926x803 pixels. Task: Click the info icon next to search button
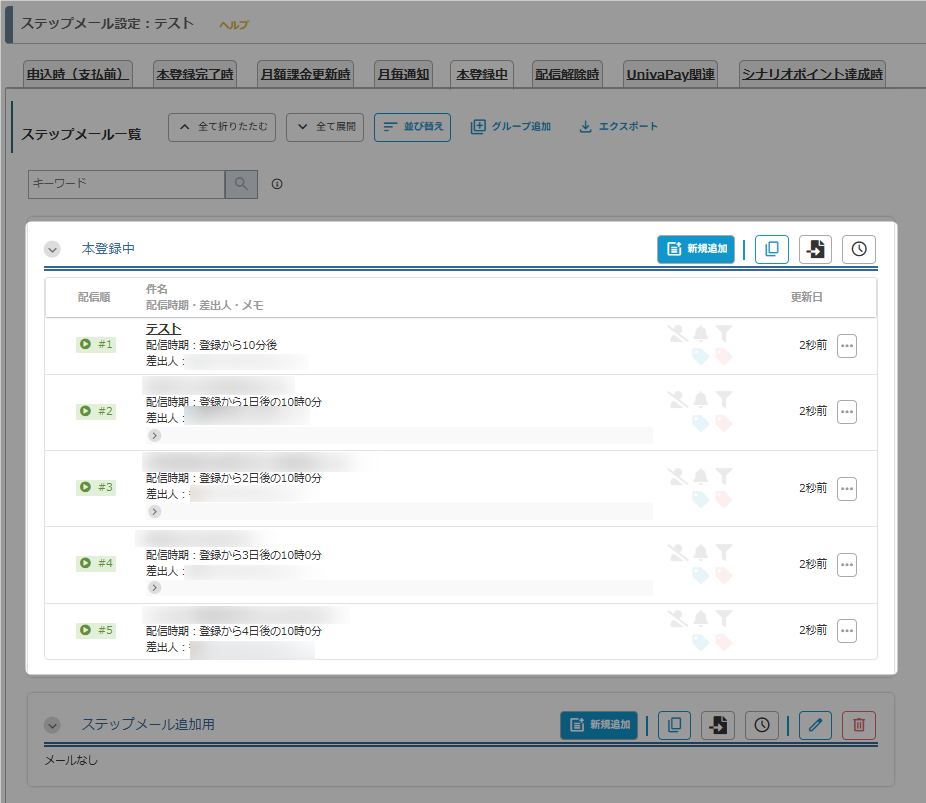[277, 184]
